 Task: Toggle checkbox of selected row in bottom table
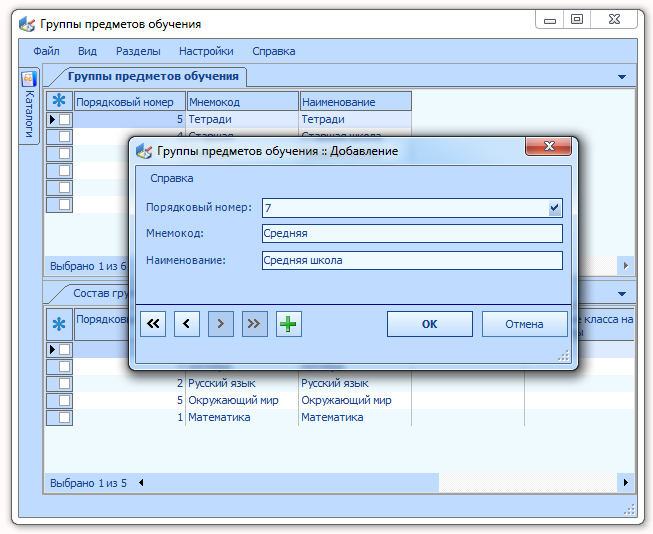65,349
